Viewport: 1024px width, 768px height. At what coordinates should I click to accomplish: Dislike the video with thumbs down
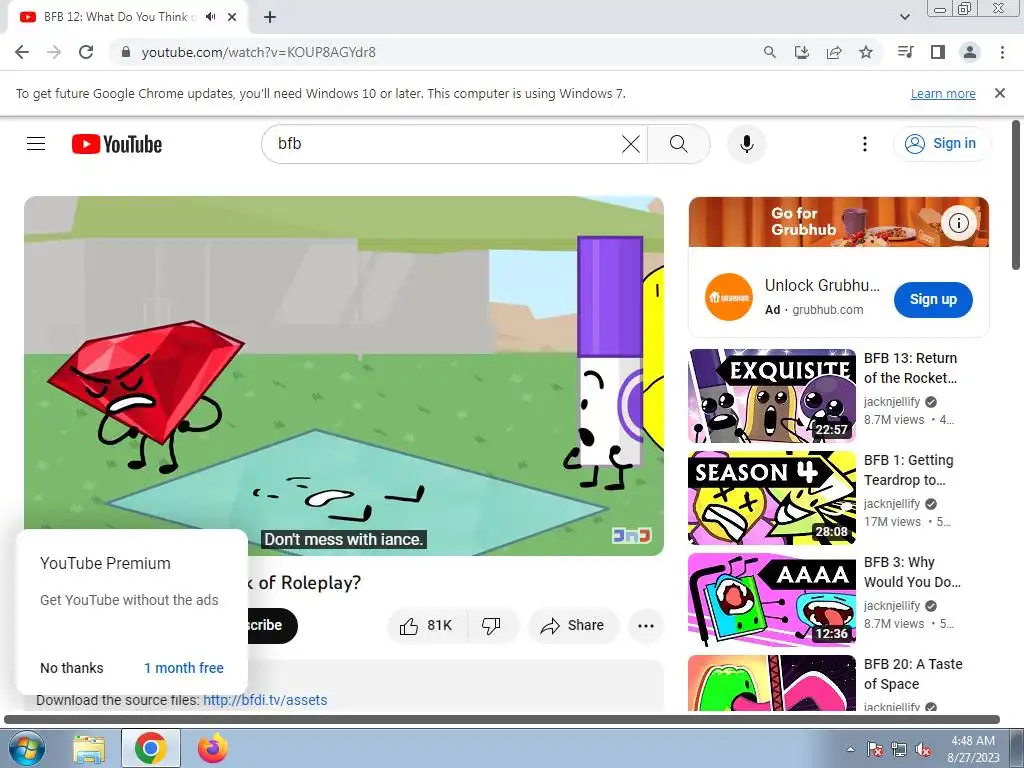click(492, 626)
